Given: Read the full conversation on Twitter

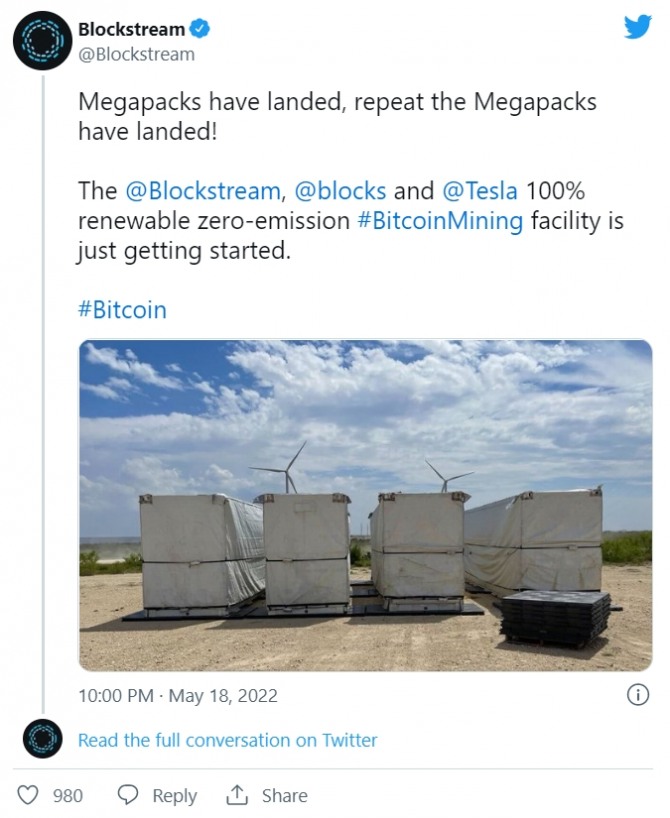Looking at the screenshot, I should click(228, 740).
